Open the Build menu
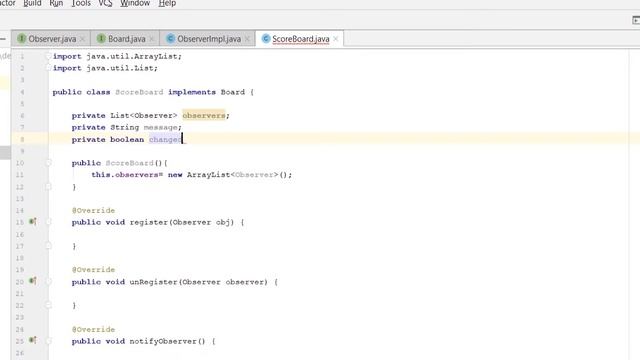The height and width of the screenshot is (360, 640). (32, 3)
